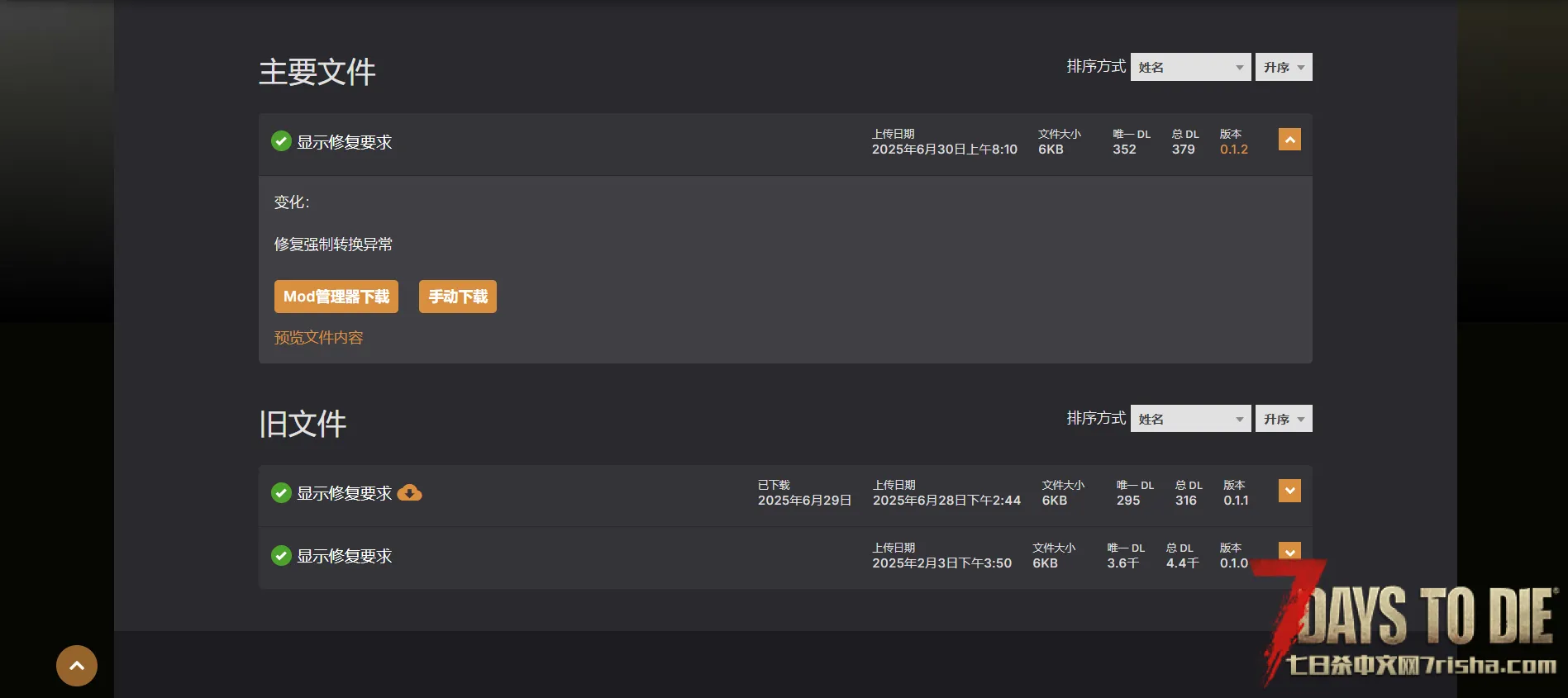Open the 预览文件内容 link
This screenshot has height=698, width=1568.
318,338
